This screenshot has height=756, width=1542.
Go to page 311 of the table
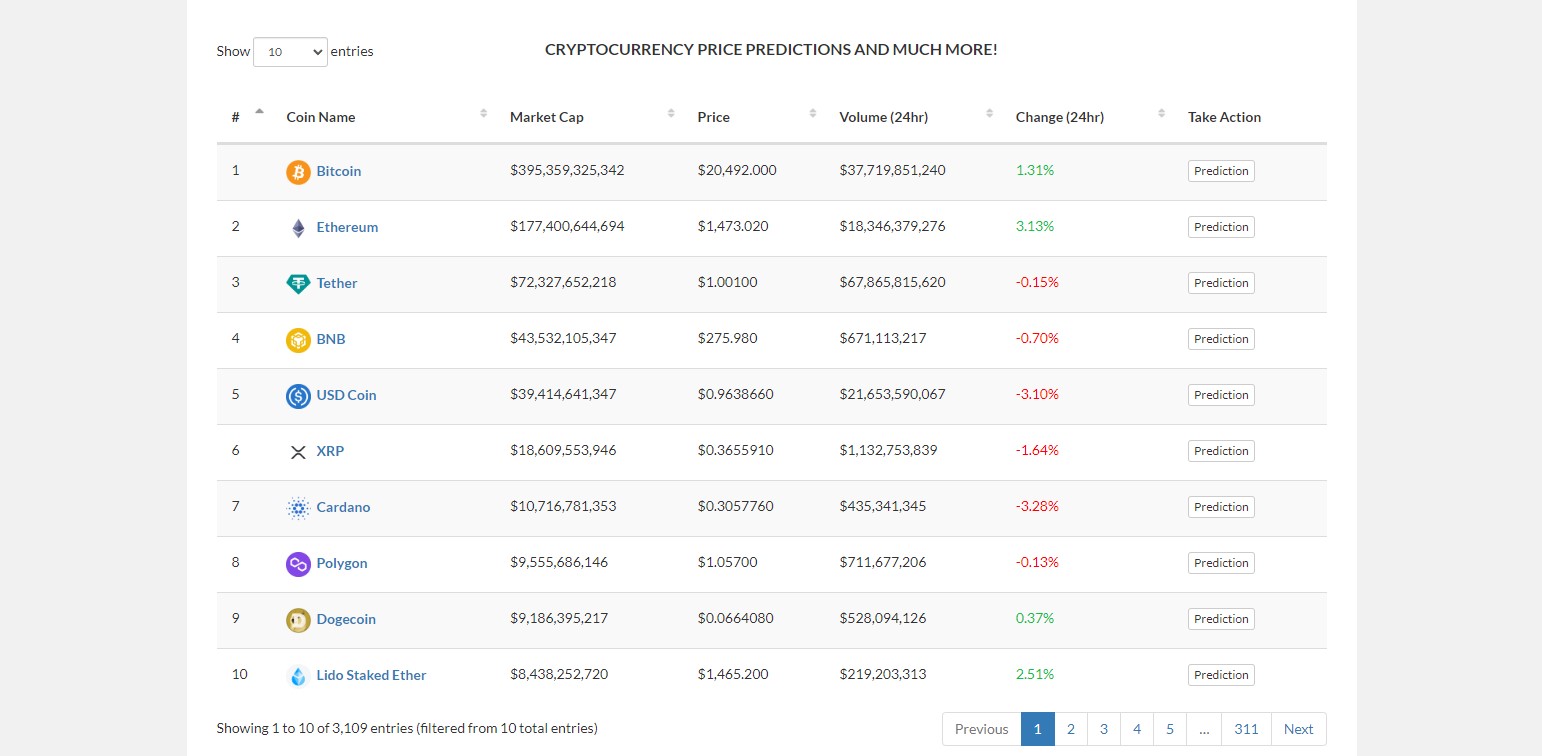1246,729
